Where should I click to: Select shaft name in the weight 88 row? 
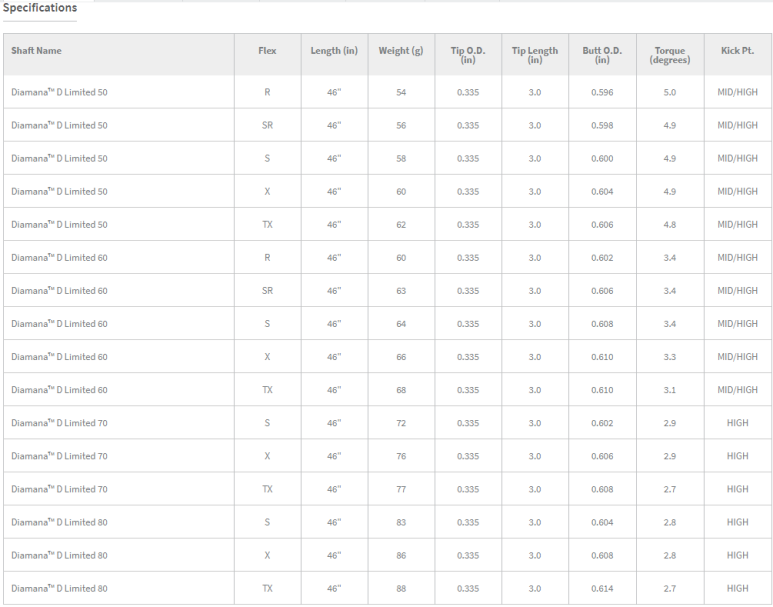click(x=59, y=588)
